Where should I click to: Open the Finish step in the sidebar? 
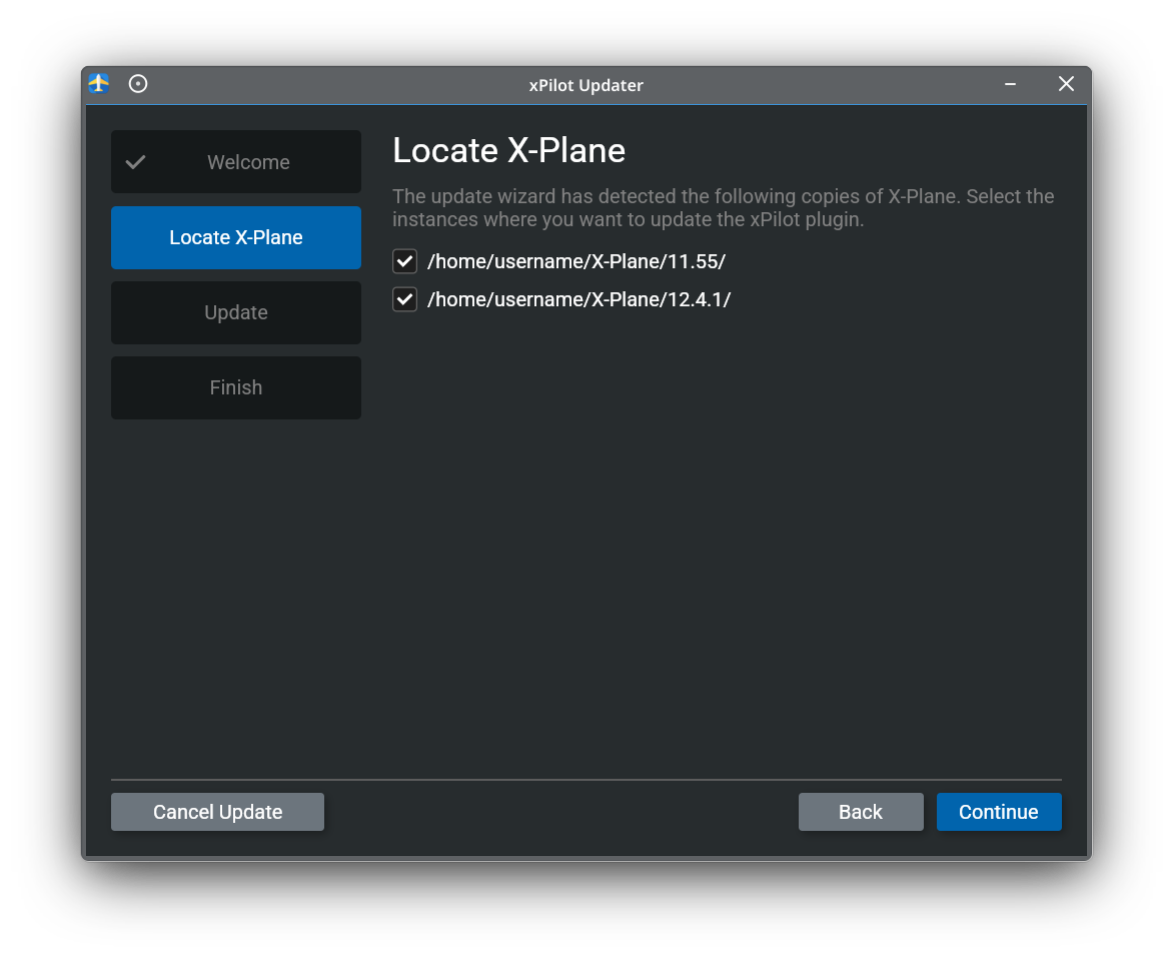[236, 387]
